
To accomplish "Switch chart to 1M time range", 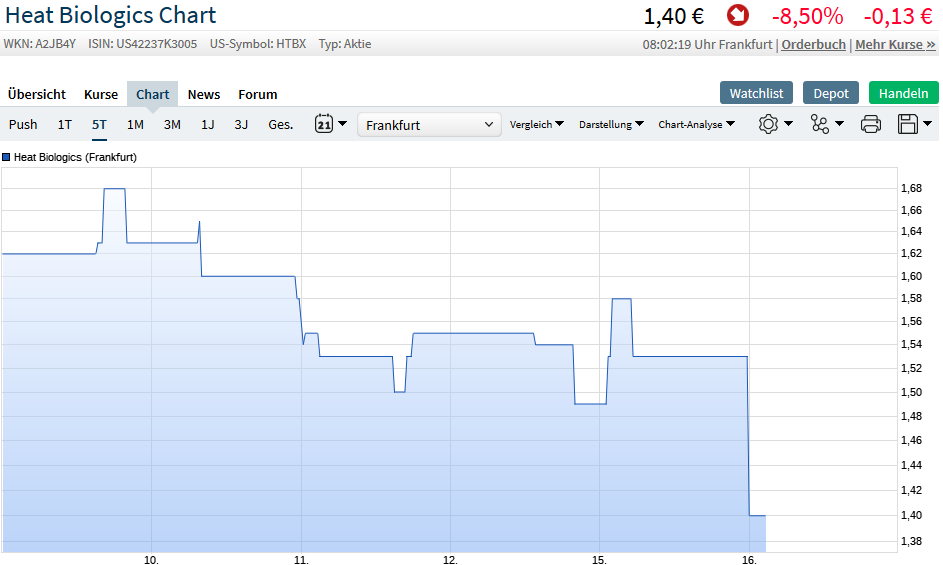I will coord(135,124).
